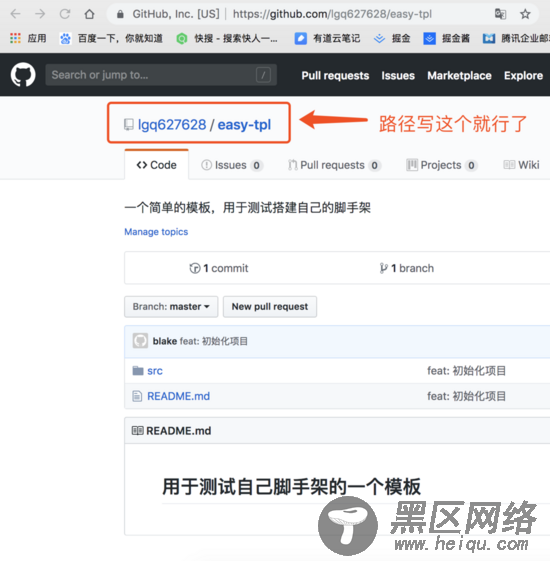Switch to the Projects tab
This screenshot has height=561, width=550.
[x=442, y=165]
